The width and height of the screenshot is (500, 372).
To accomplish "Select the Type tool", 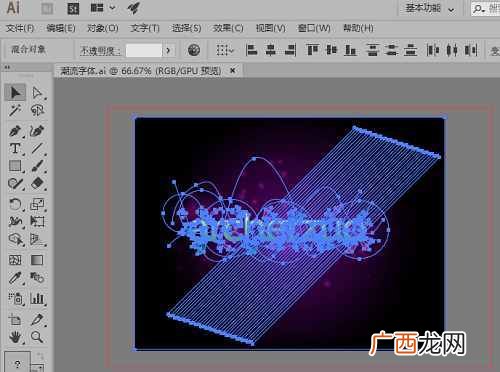I will (x=15, y=148).
